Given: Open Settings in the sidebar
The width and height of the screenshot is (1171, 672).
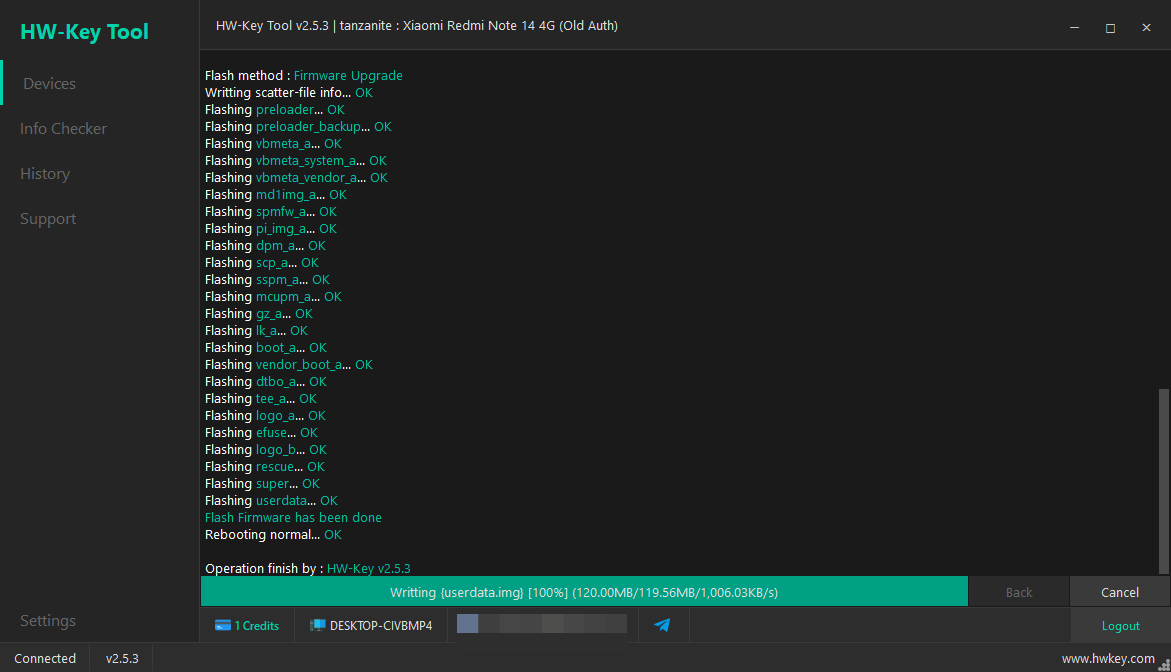Looking at the screenshot, I should pyautogui.click(x=48, y=620).
